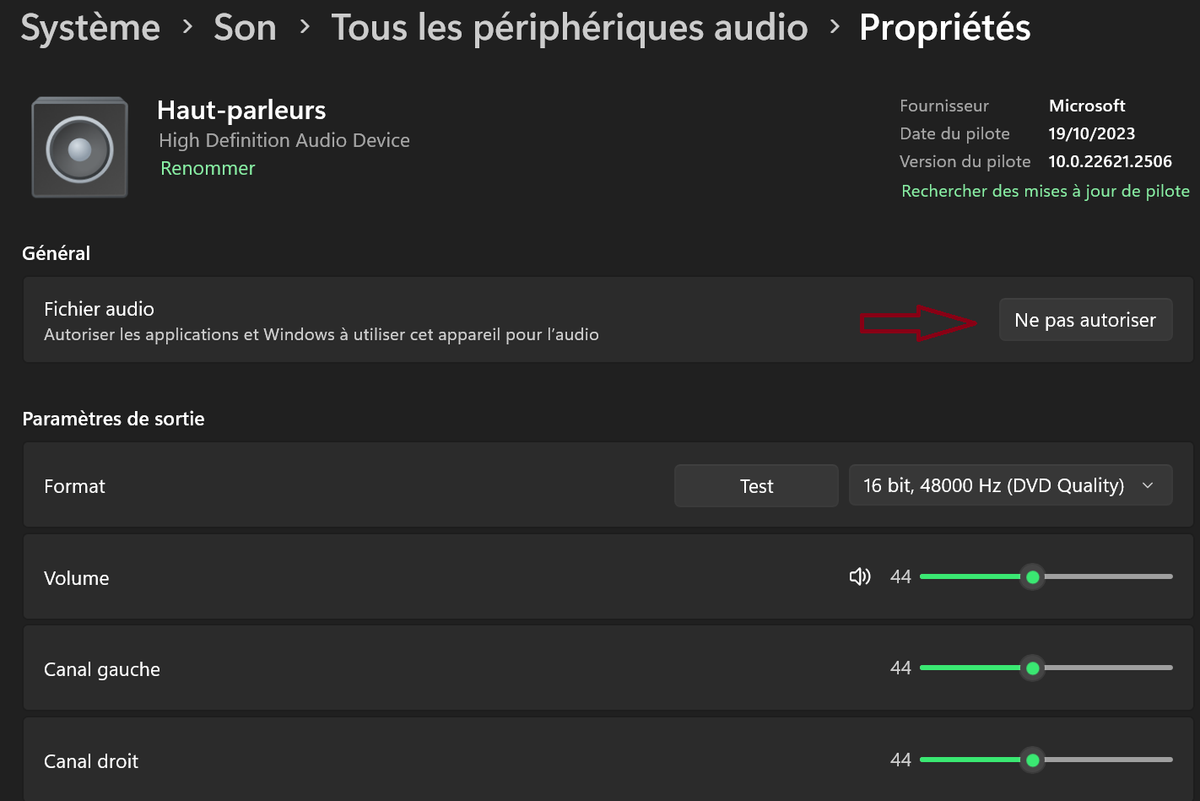Click the Volume value 44 label
Viewport: 1200px width, 801px height.
pyautogui.click(x=900, y=577)
